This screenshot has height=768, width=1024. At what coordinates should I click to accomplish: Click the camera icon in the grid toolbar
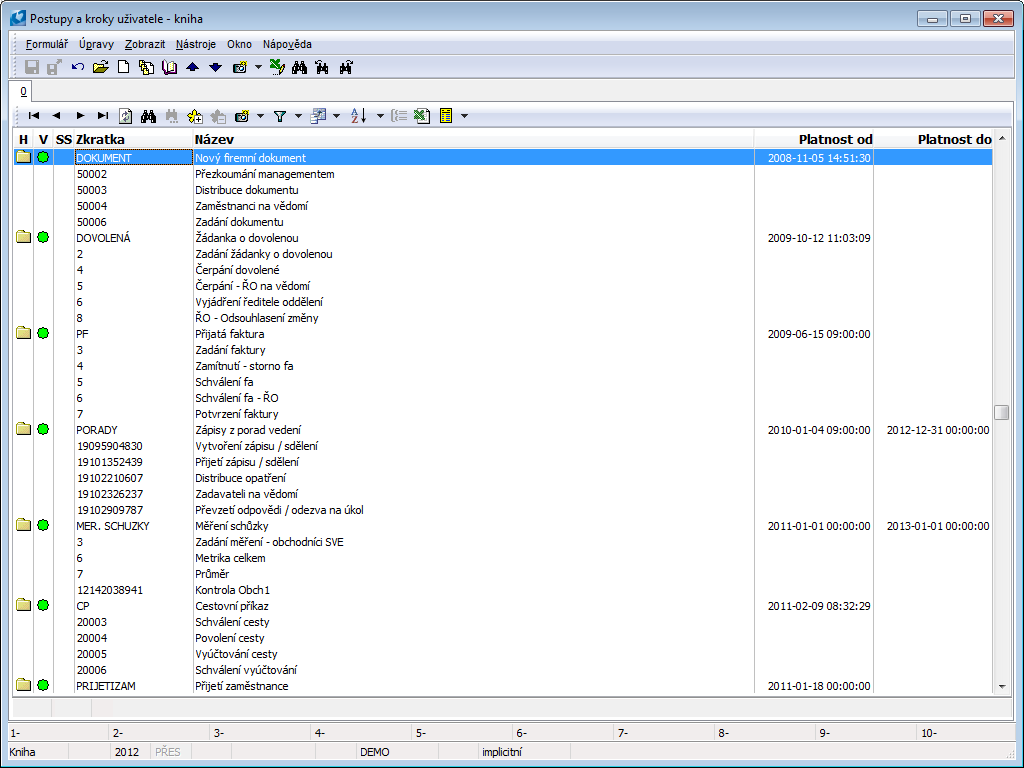tap(242, 116)
